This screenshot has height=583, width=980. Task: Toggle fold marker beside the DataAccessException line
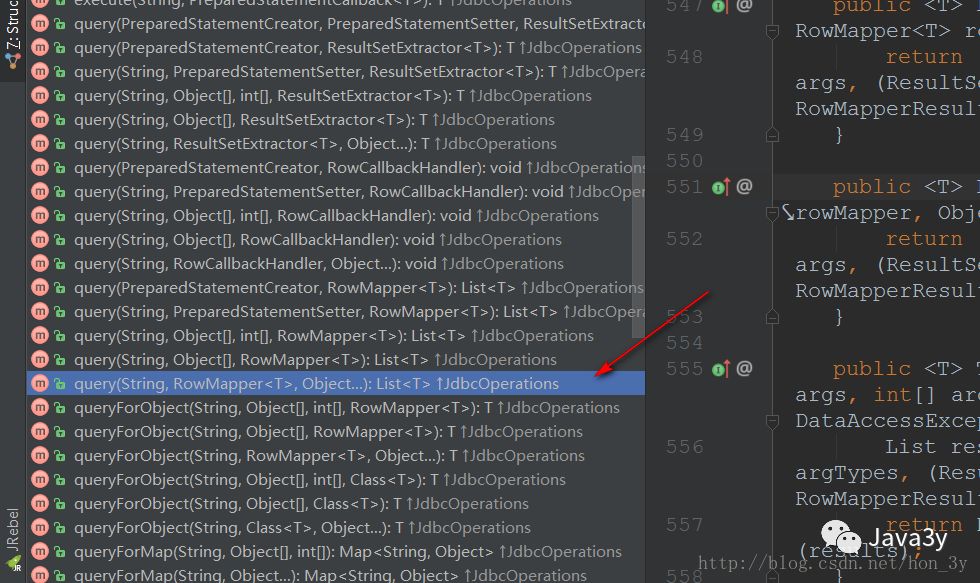pyautogui.click(x=772, y=422)
